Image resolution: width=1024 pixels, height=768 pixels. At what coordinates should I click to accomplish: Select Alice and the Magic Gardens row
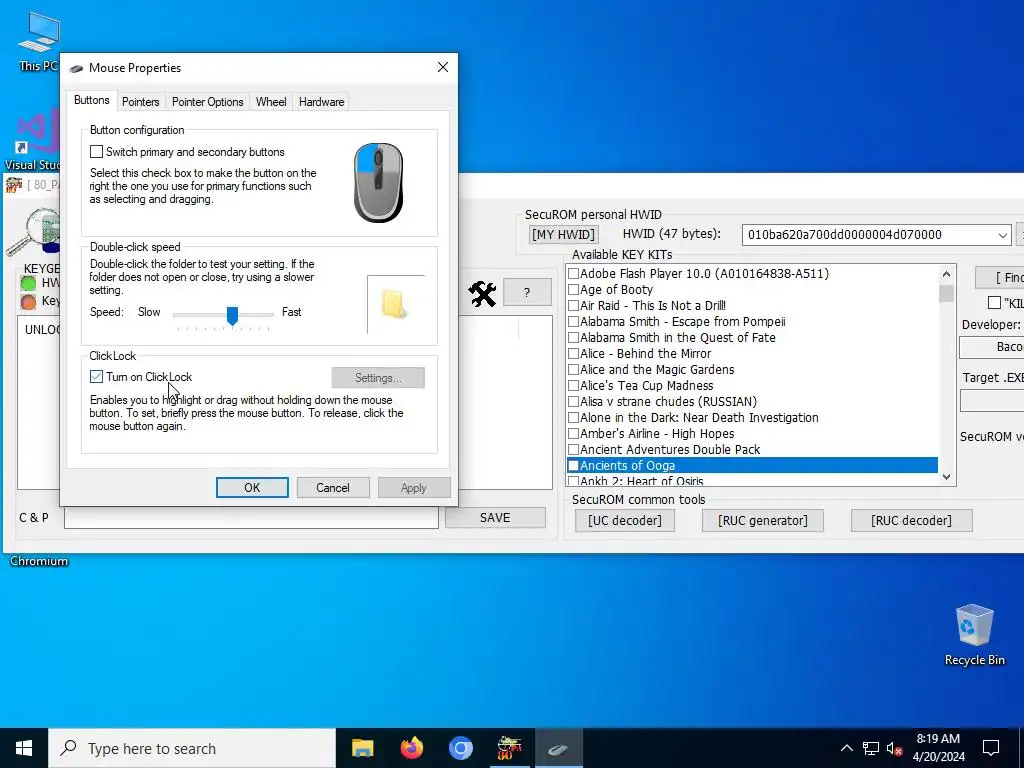point(752,369)
